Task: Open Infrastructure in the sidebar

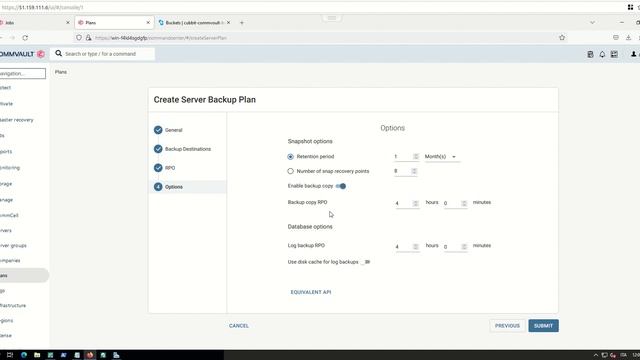Action: 13,305
